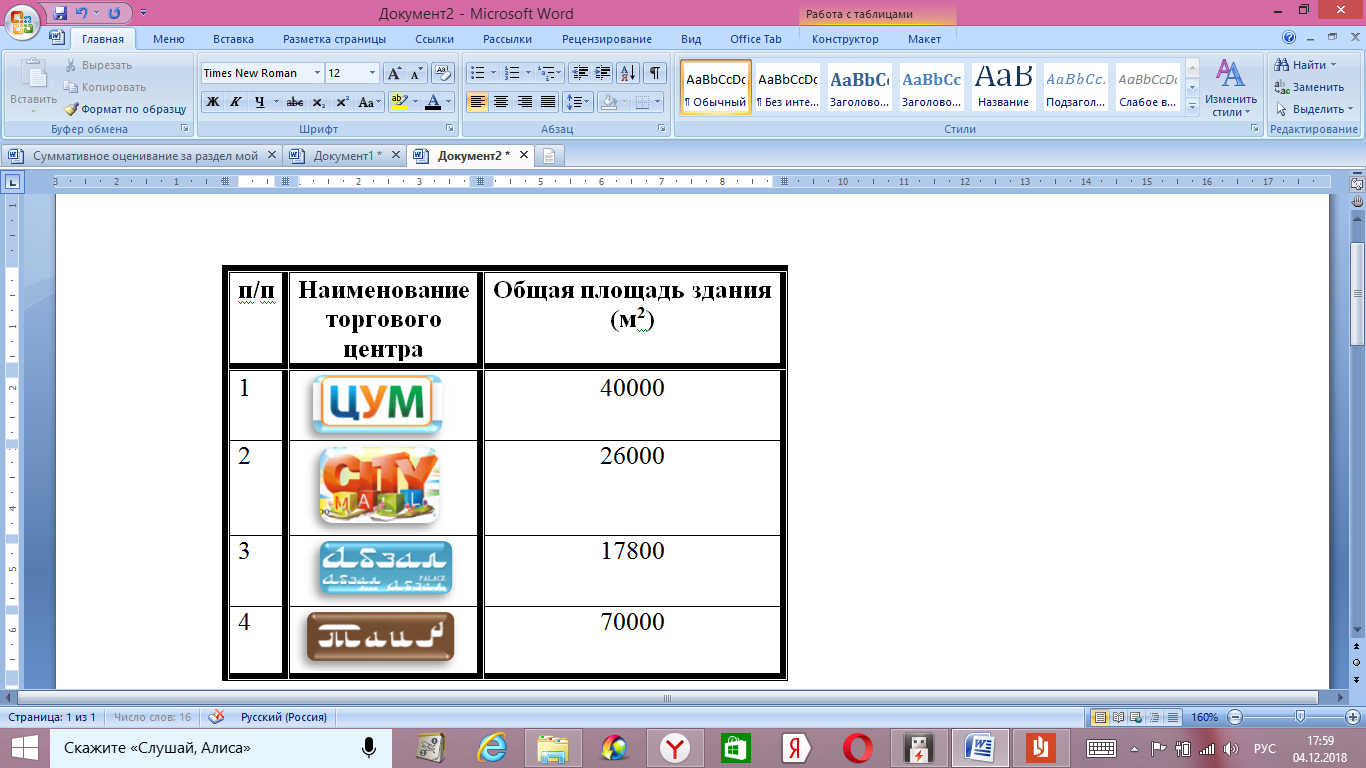Open Word help with question mark icon

pos(1289,37)
